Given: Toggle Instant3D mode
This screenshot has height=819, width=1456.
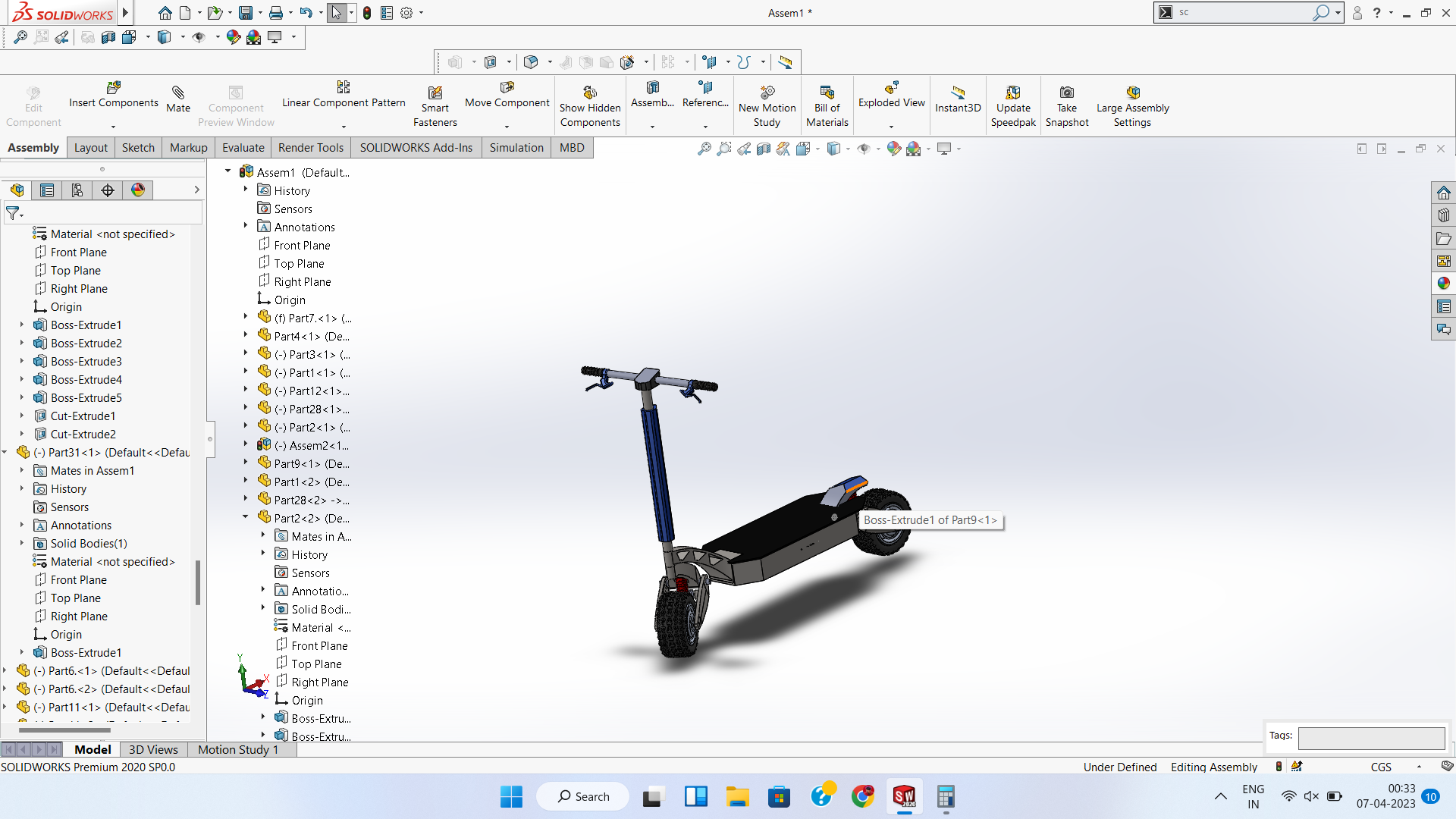Looking at the screenshot, I should coord(958,93).
